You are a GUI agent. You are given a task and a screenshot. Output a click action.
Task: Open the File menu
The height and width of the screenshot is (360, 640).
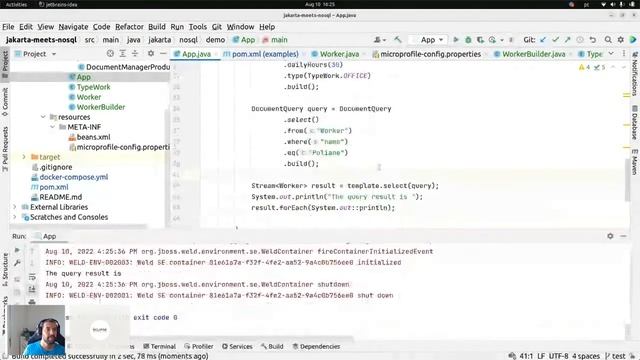pos(8,27)
